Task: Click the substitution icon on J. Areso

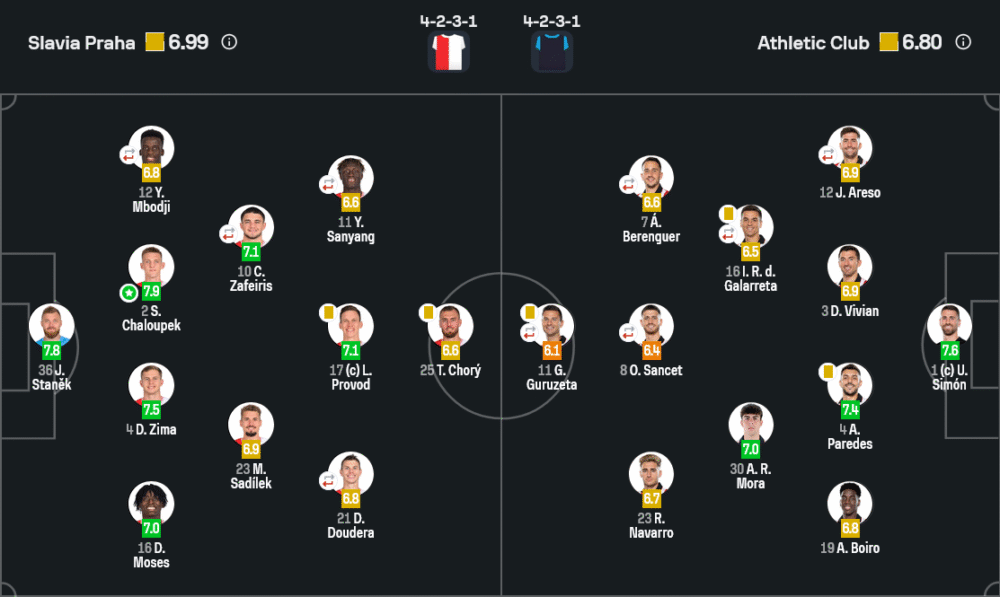Action: click(x=827, y=155)
